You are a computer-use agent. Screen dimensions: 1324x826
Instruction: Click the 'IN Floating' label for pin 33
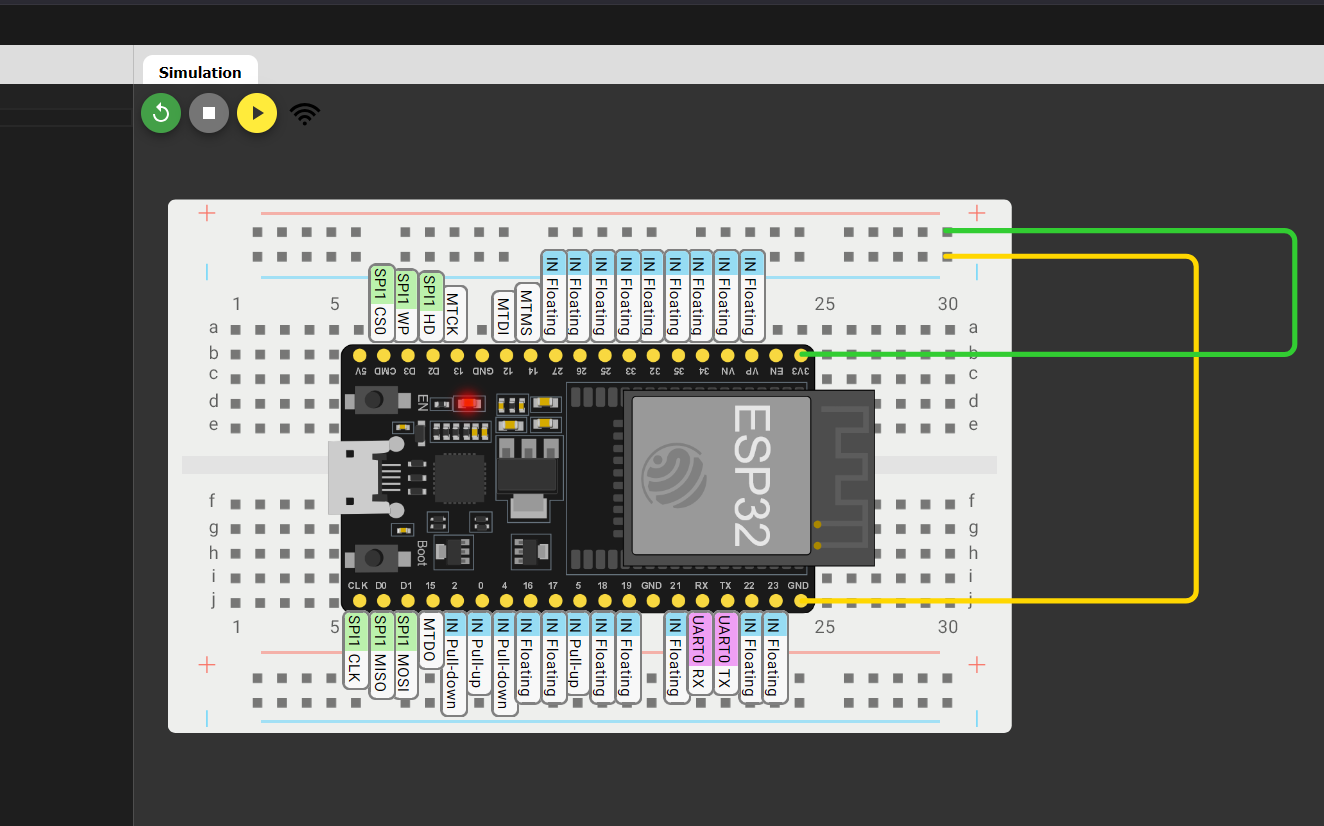pyautogui.click(x=627, y=296)
